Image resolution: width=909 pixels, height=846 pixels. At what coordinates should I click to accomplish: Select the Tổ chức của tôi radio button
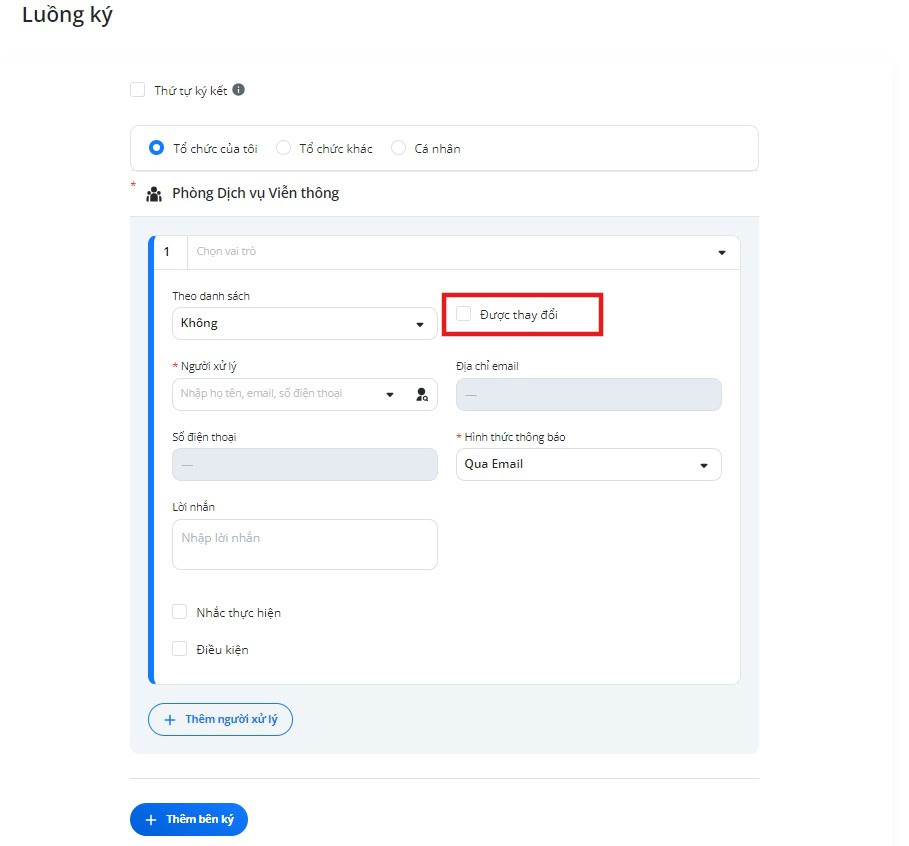(x=156, y=148)
